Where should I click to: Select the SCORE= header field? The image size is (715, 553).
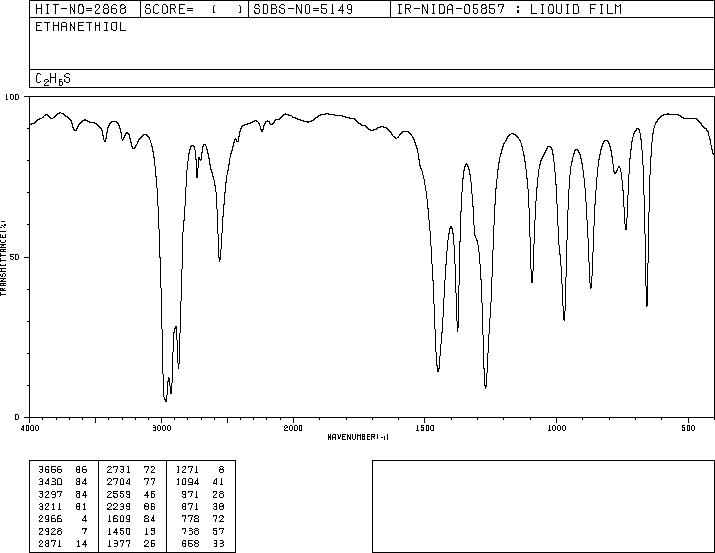click(194, 9)
